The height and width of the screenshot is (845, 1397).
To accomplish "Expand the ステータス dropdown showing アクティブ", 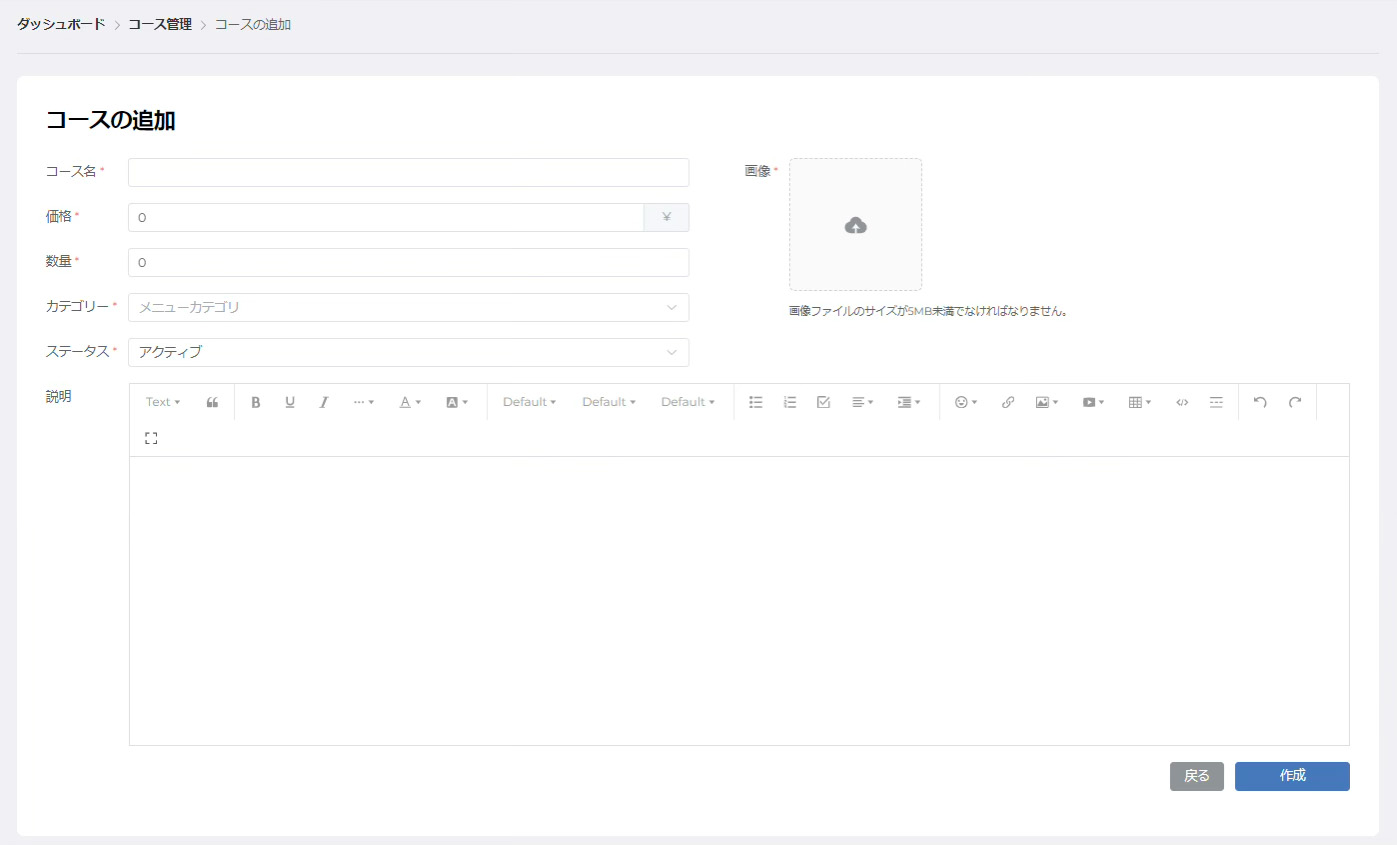I will click(x=408, y=353).
